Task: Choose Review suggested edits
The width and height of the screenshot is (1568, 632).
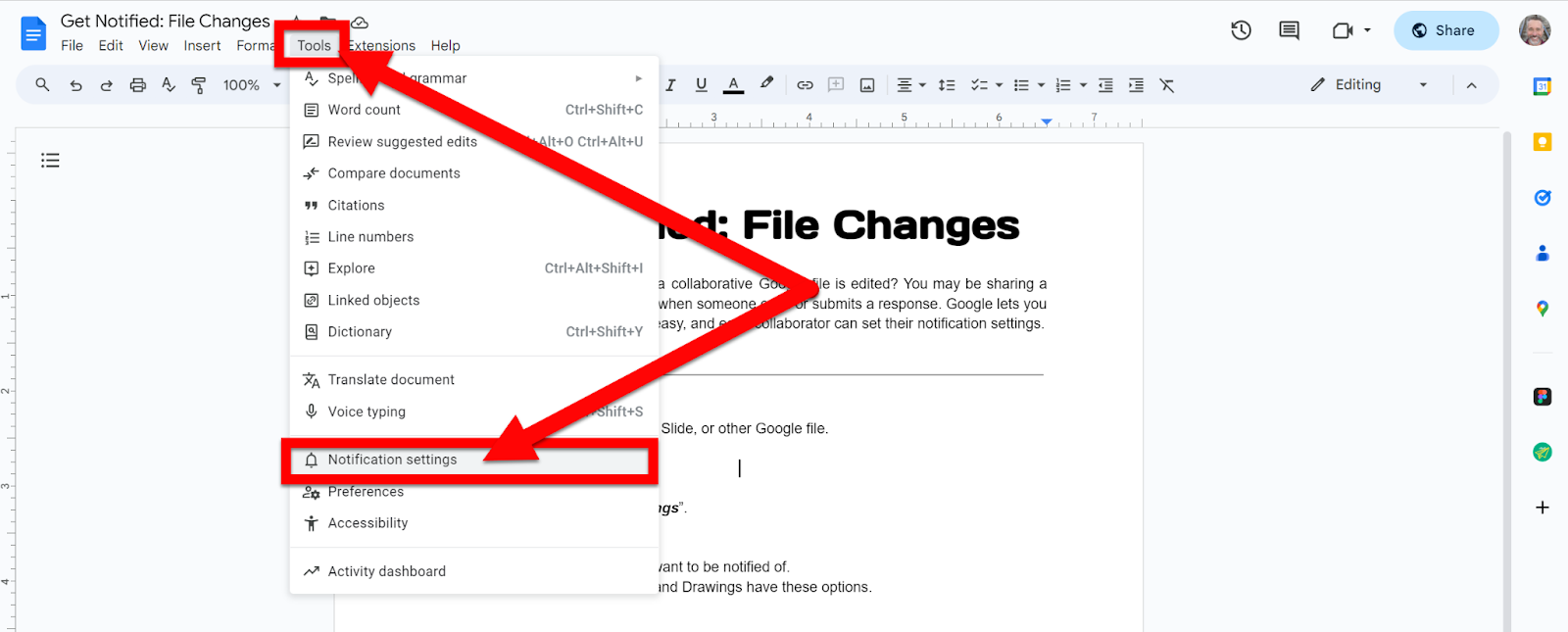Action: click(x=474, y=142)
